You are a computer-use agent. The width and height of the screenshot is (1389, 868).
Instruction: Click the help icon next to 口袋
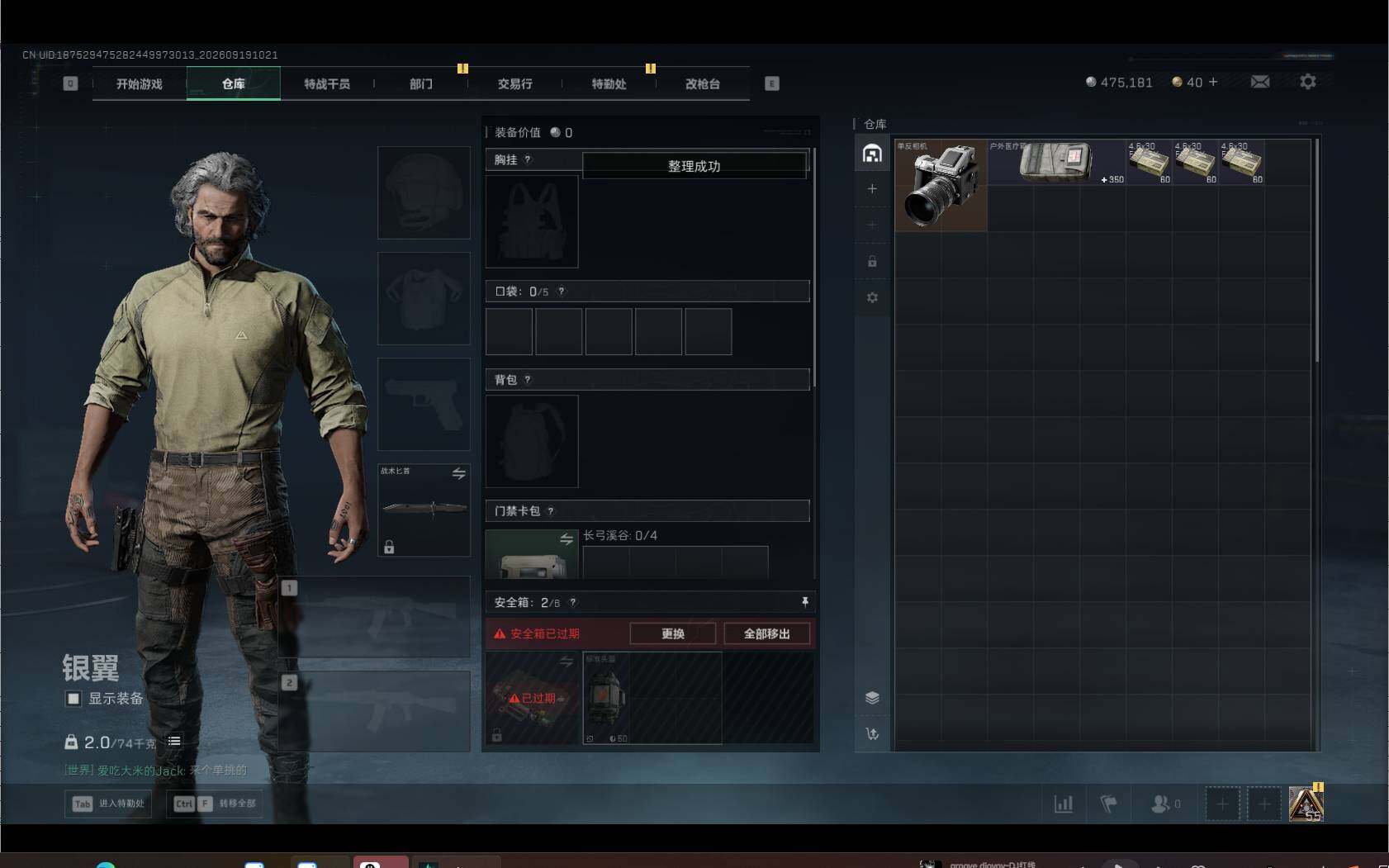pyautogui.click(x=562, y=292)
